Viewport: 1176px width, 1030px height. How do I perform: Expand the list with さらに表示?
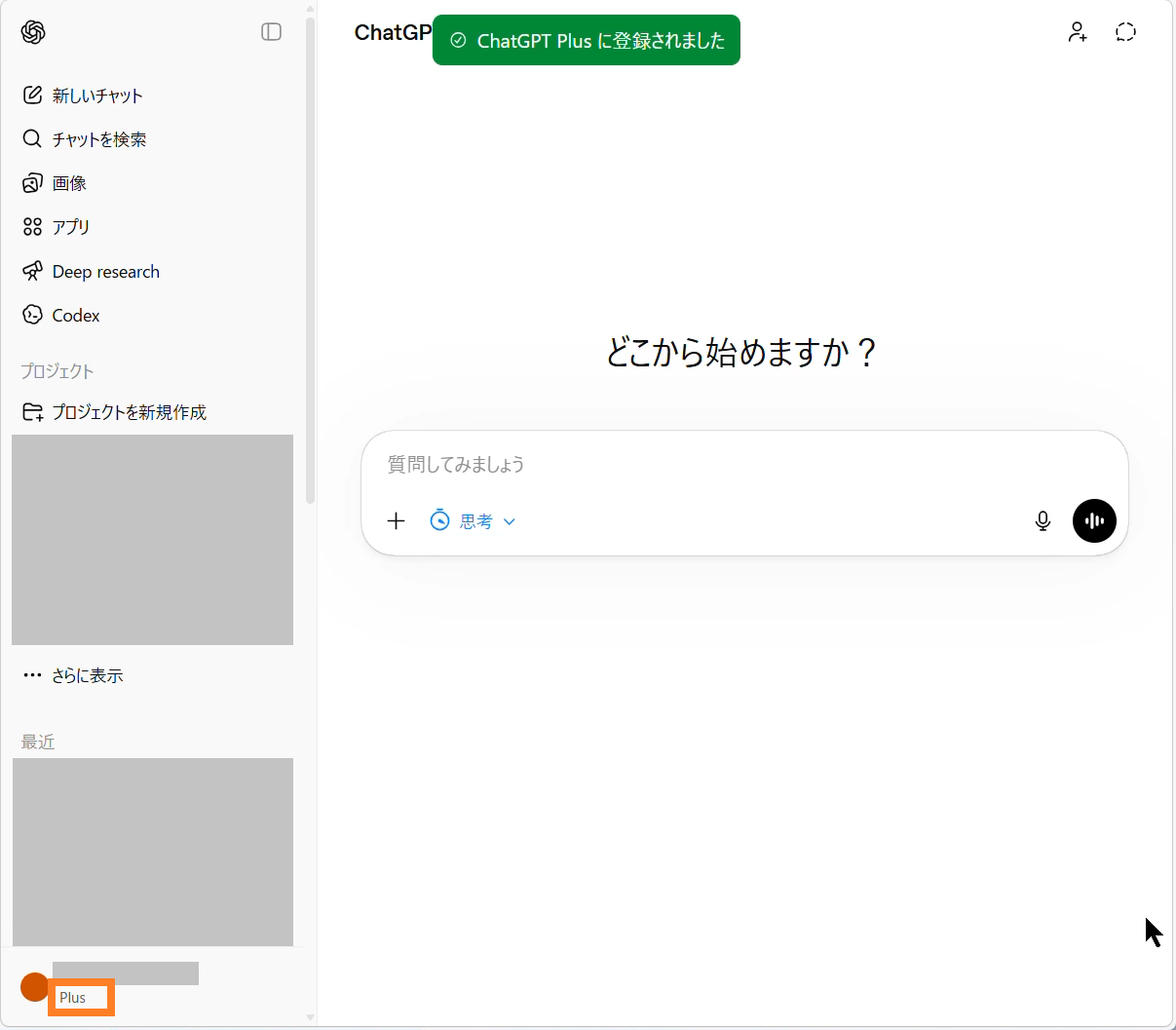coord(87,675)
